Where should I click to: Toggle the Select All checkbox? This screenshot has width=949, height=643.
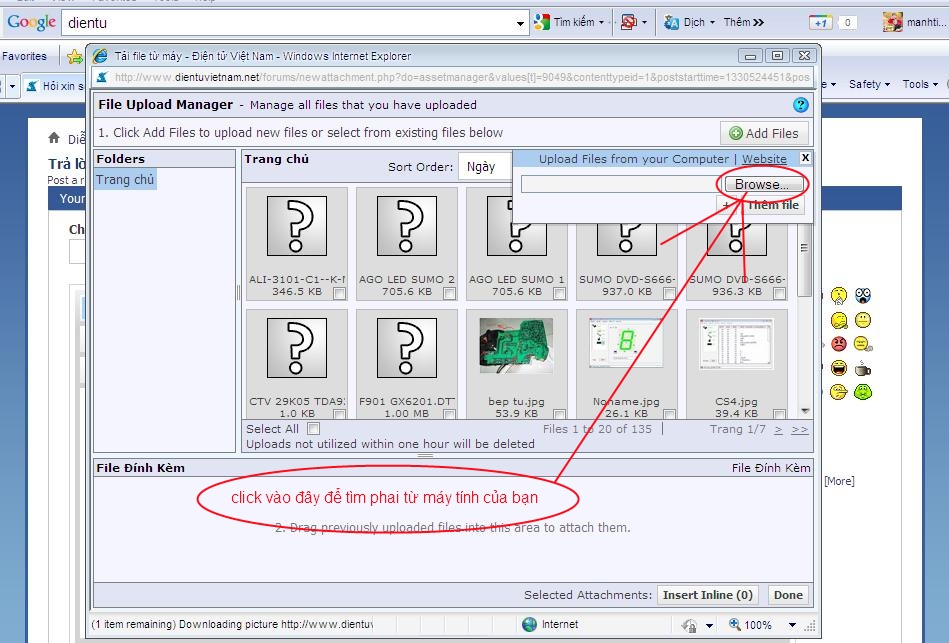[313, 429]
